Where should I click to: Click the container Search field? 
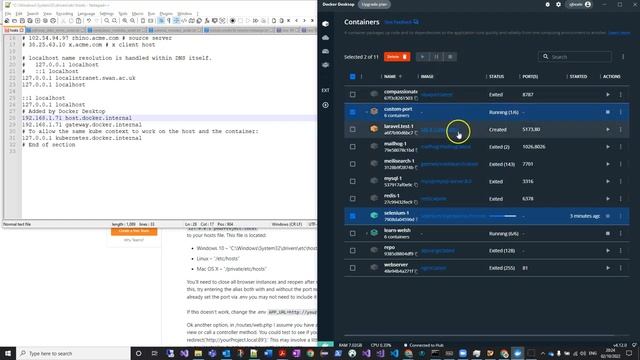click(x=575, y=57)
